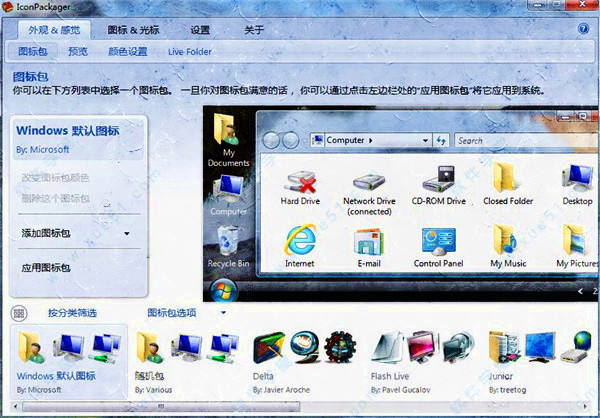Click refresh arrows button in preview address bar

tap(441, 140)
